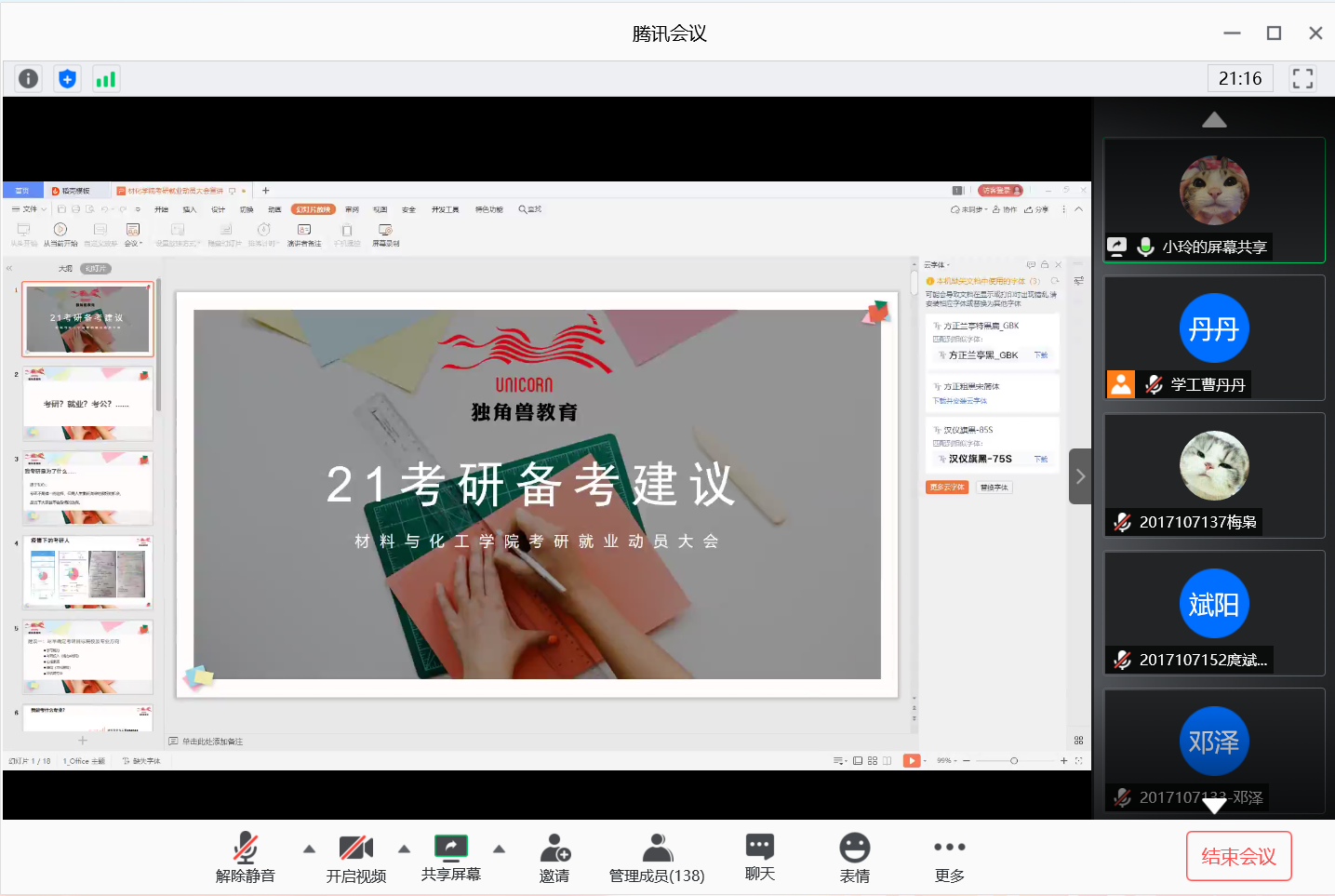Click 缺失字体 in the WPS status bar
Screen dimensions: 1335x896
[x=141, y=761]
